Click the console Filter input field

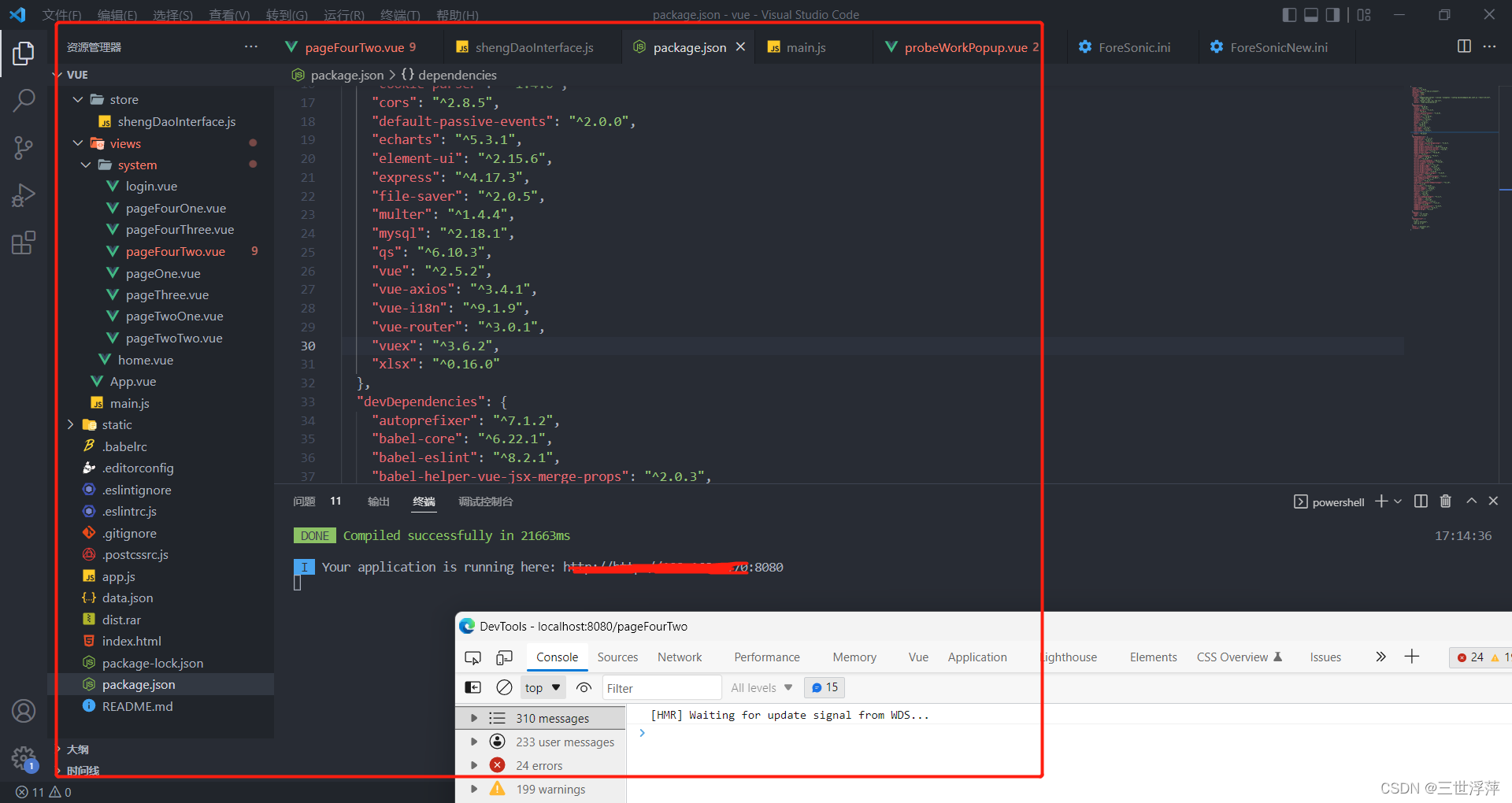661,687
